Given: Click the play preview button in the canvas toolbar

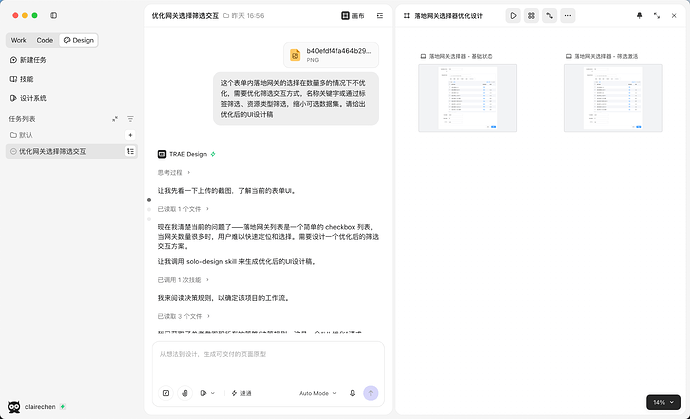Looking at the screenshot, I should pos(513,15).
